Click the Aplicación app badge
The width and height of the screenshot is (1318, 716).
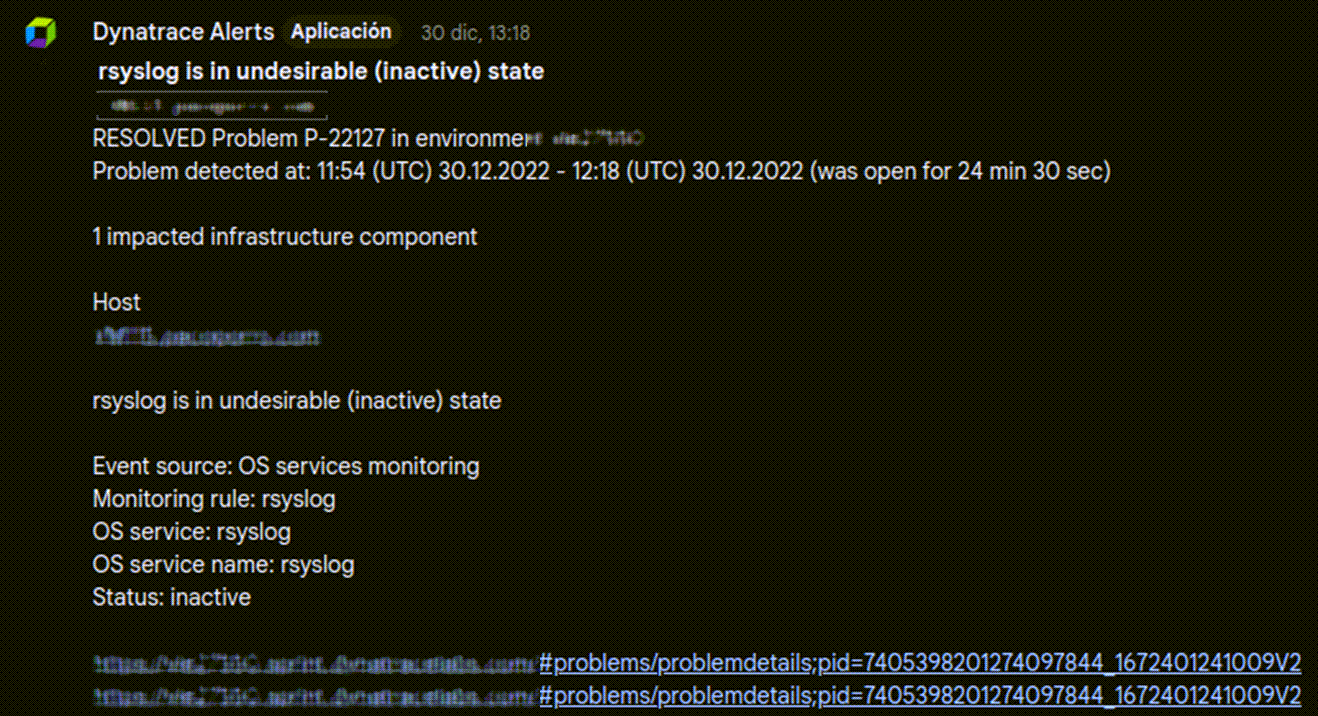pyautogui.click(x=341, y=32)
